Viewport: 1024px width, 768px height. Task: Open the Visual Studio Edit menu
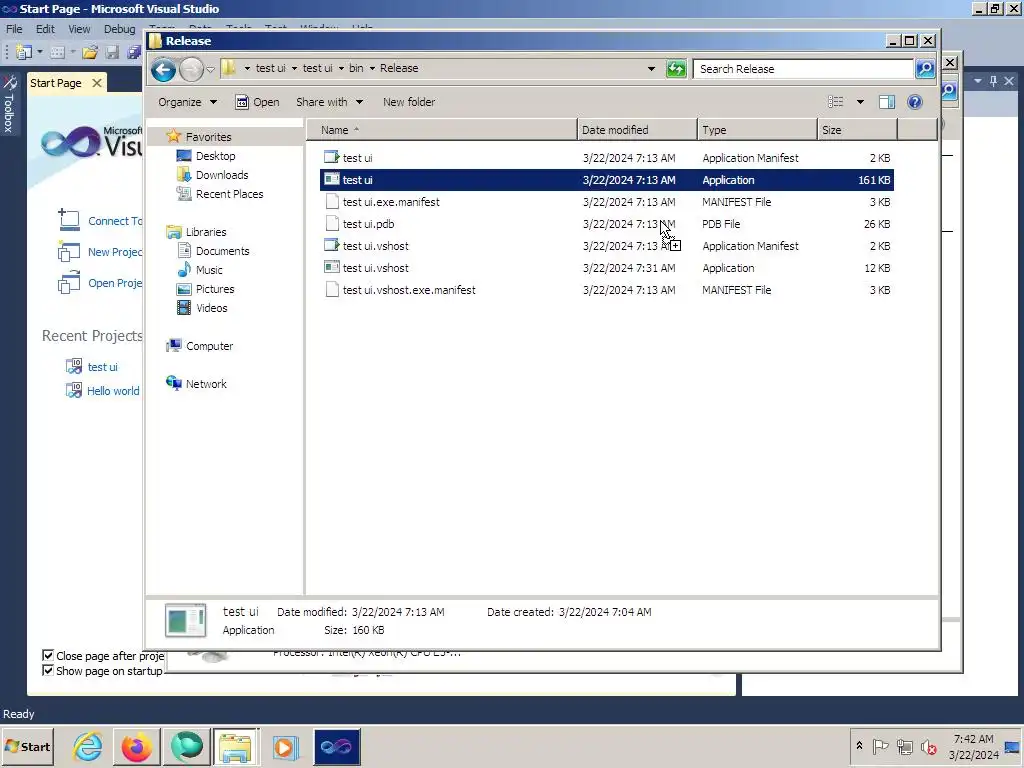[45, 29]
